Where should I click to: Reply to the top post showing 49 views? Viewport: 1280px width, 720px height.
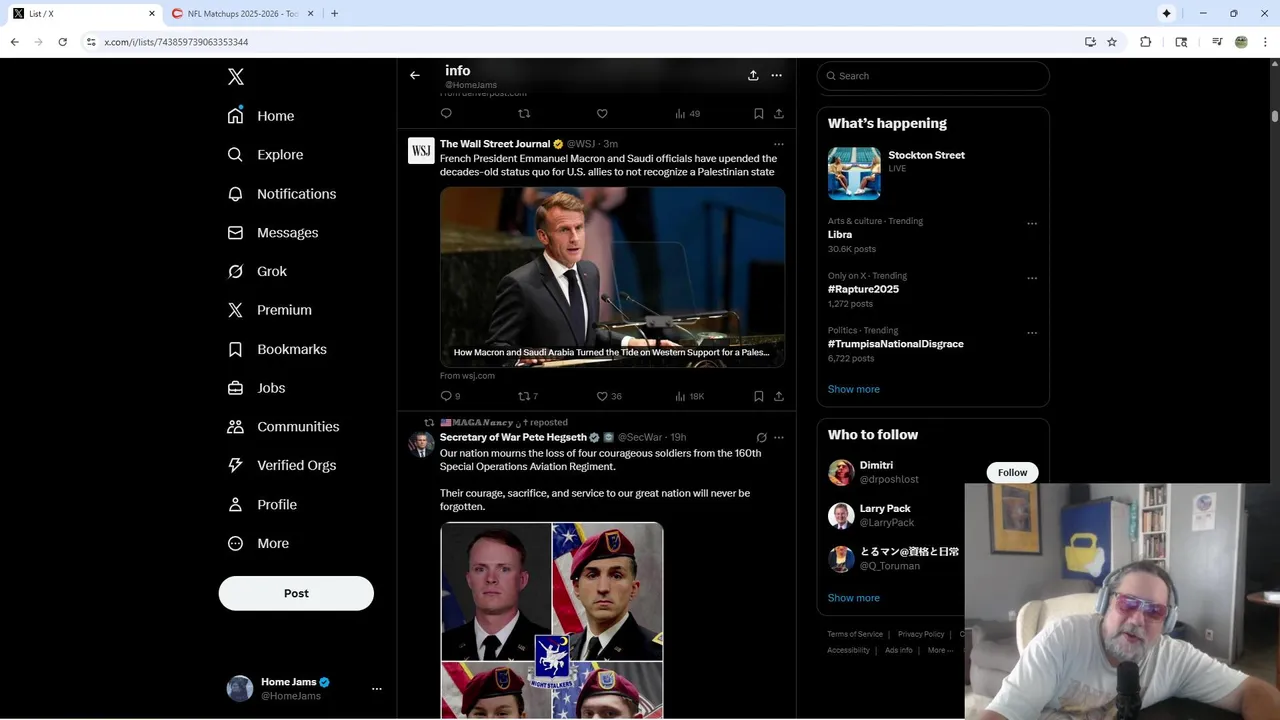[446, 114]
